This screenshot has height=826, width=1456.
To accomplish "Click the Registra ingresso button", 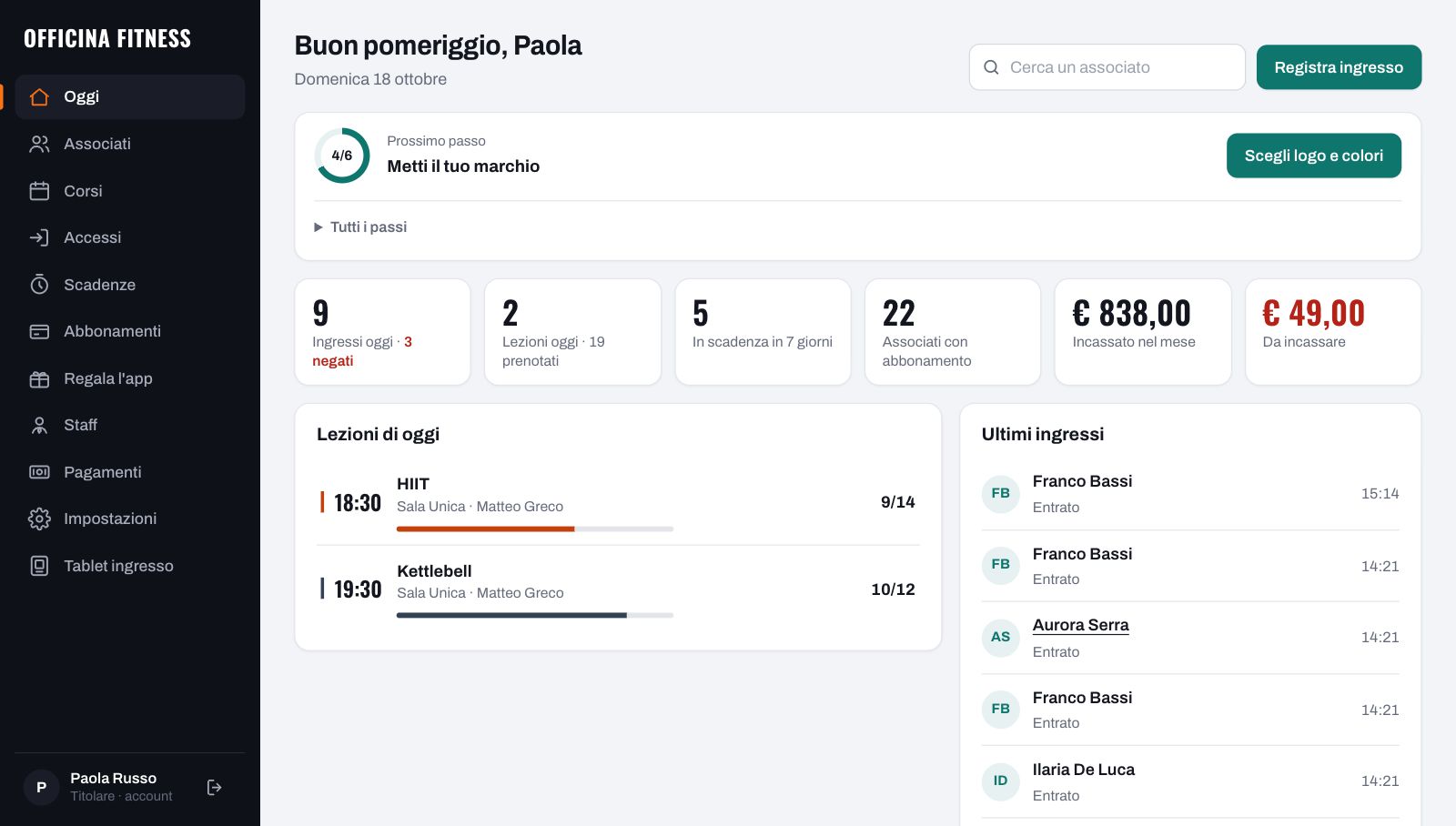I will [x=1339, y=67].
